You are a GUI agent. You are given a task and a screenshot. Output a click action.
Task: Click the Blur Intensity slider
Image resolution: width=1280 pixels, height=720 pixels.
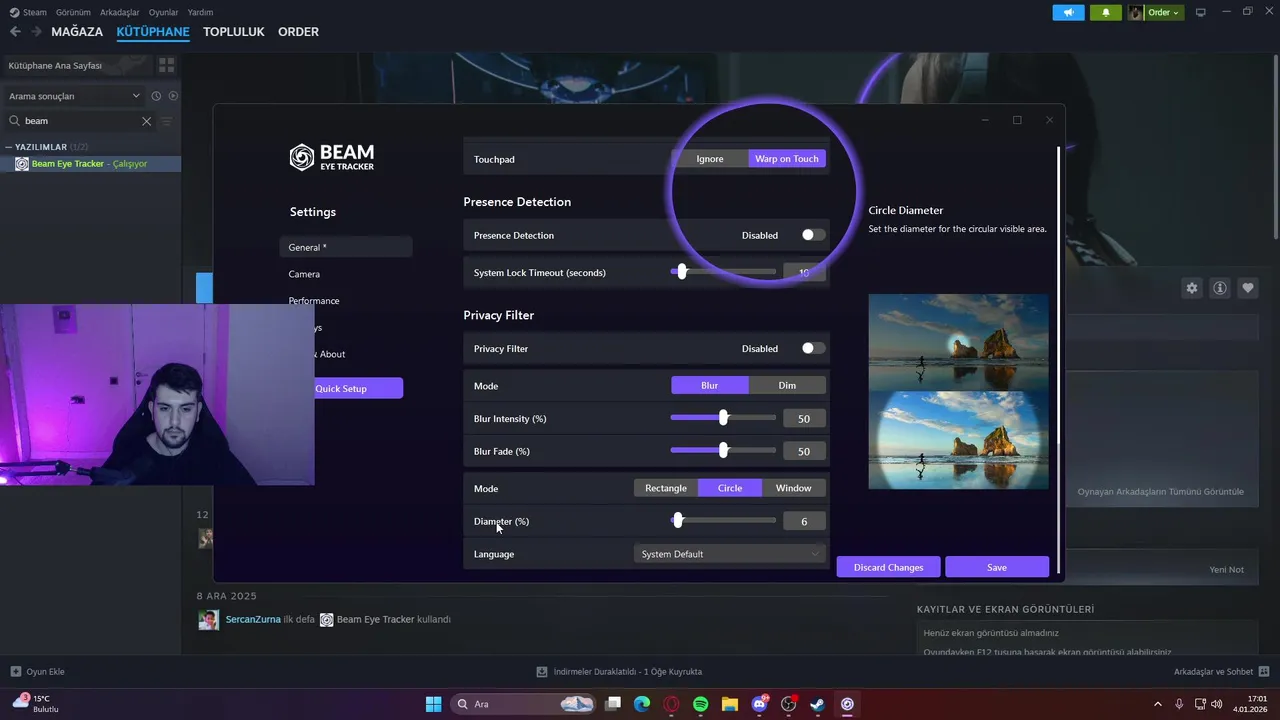(x=723, y=418)
